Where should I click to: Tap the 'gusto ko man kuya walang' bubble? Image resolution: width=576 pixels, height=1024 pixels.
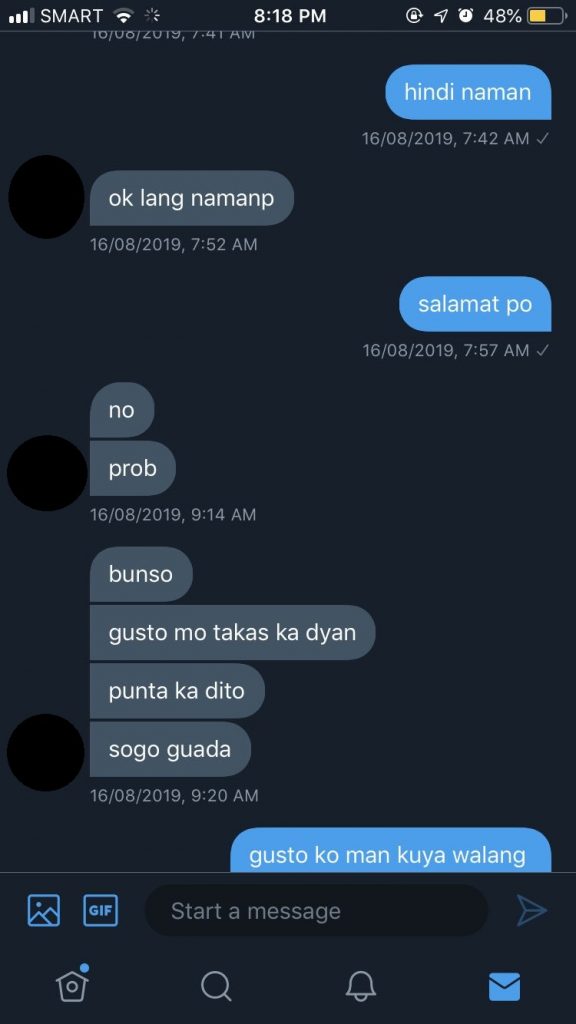(x=391, y=850)
